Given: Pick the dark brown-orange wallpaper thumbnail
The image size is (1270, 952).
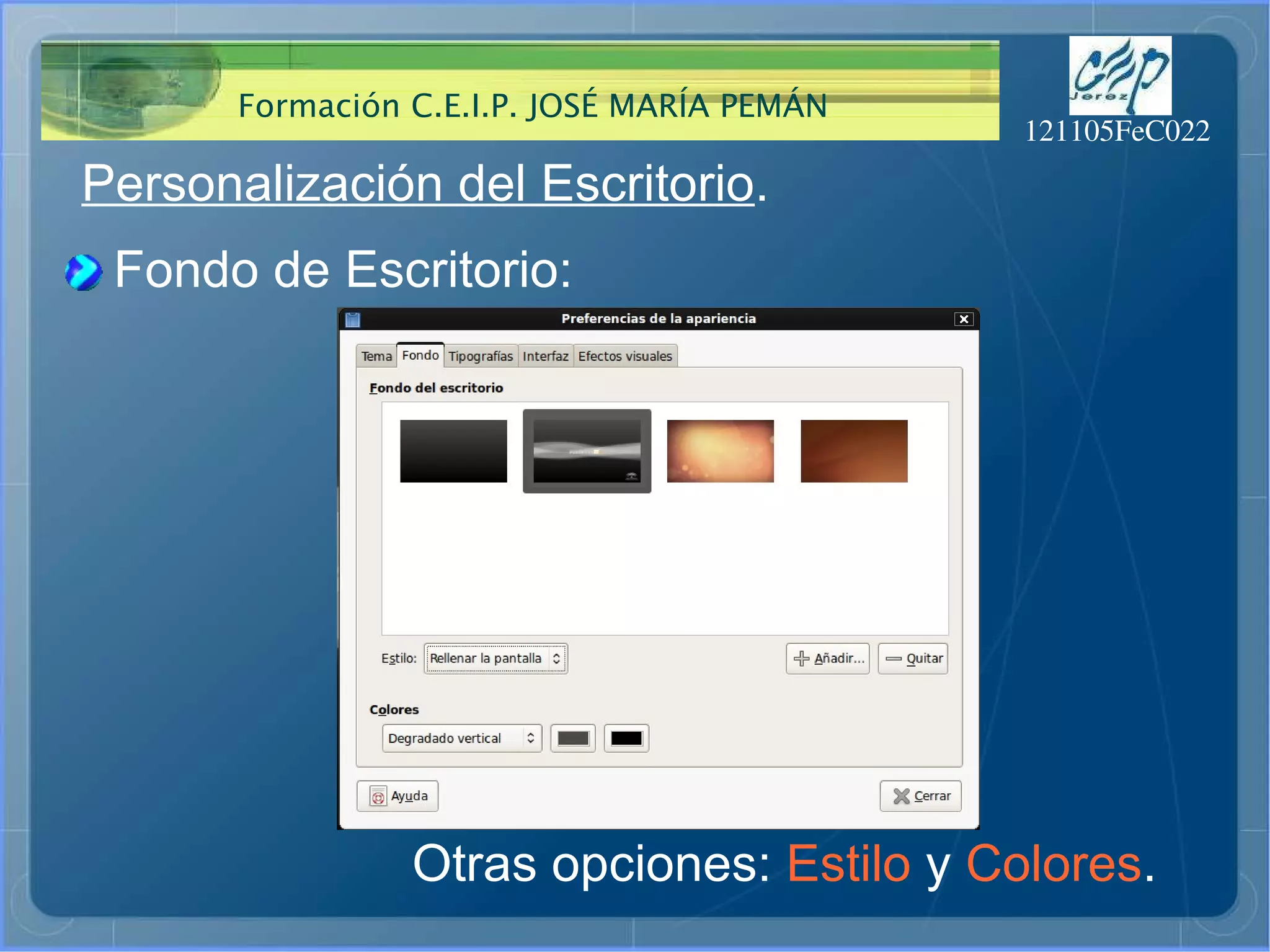Looking at the screenshot, I should click(854, 451).
